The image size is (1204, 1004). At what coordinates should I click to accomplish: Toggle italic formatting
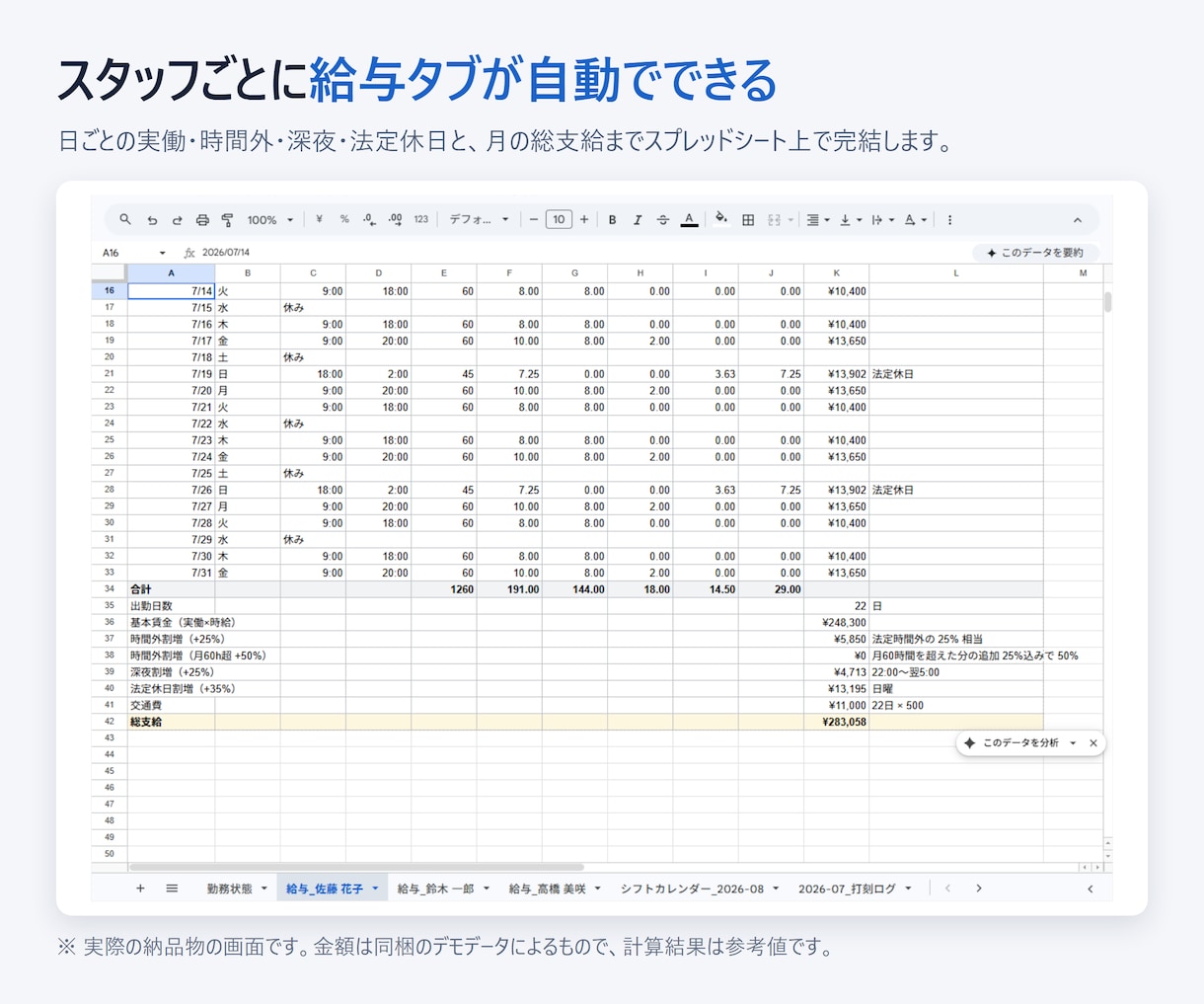638,220
